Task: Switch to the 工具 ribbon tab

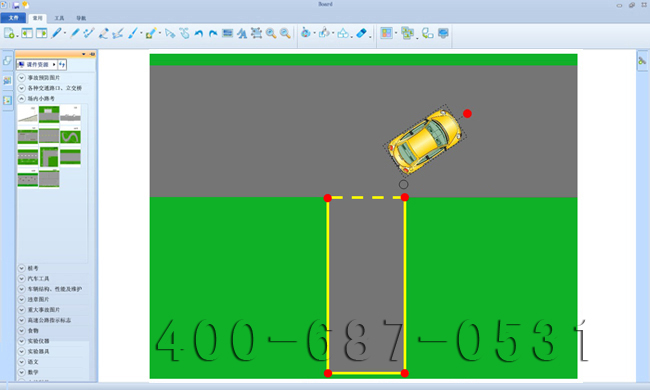Action: tap(59, 18)
